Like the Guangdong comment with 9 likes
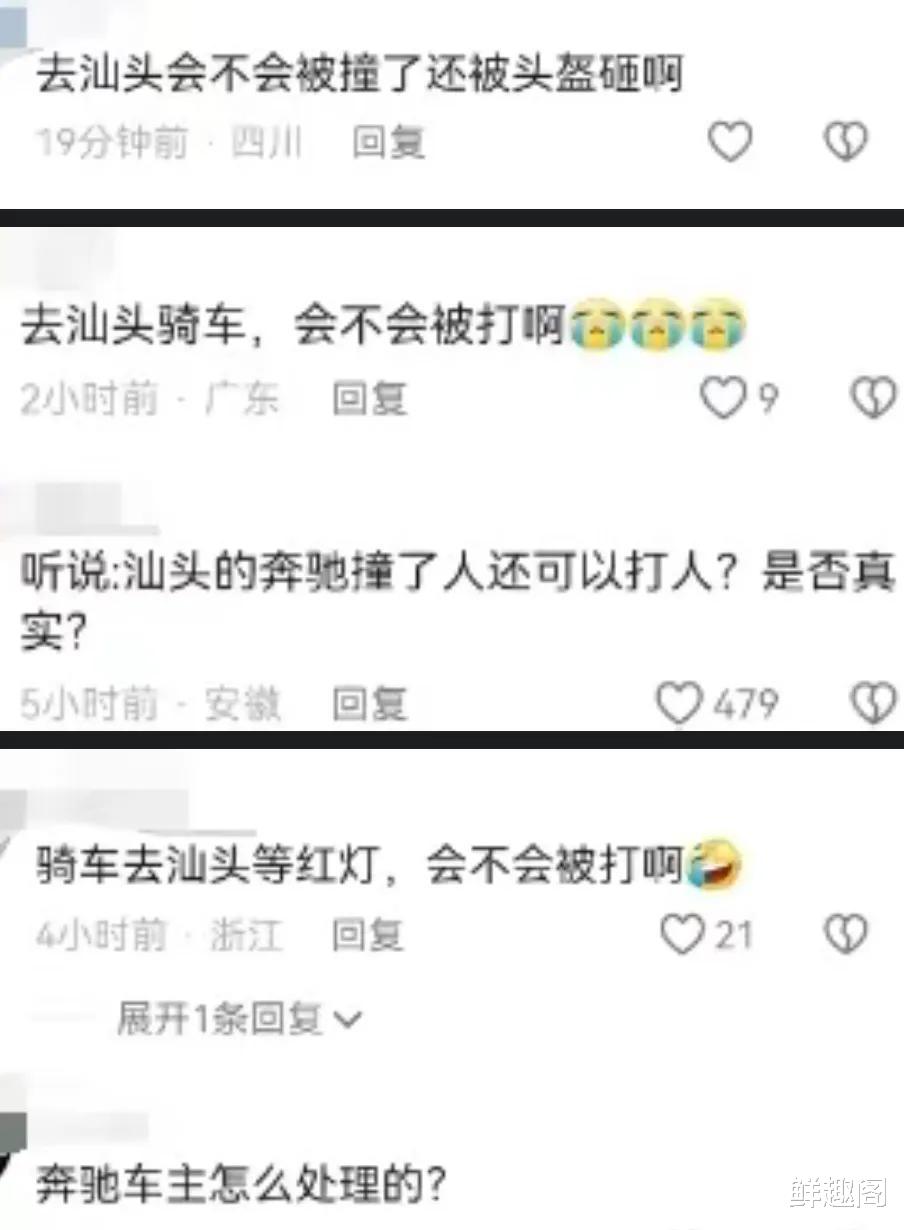The height and width of the screenshot is (1230, 904). tap(720, 399)
